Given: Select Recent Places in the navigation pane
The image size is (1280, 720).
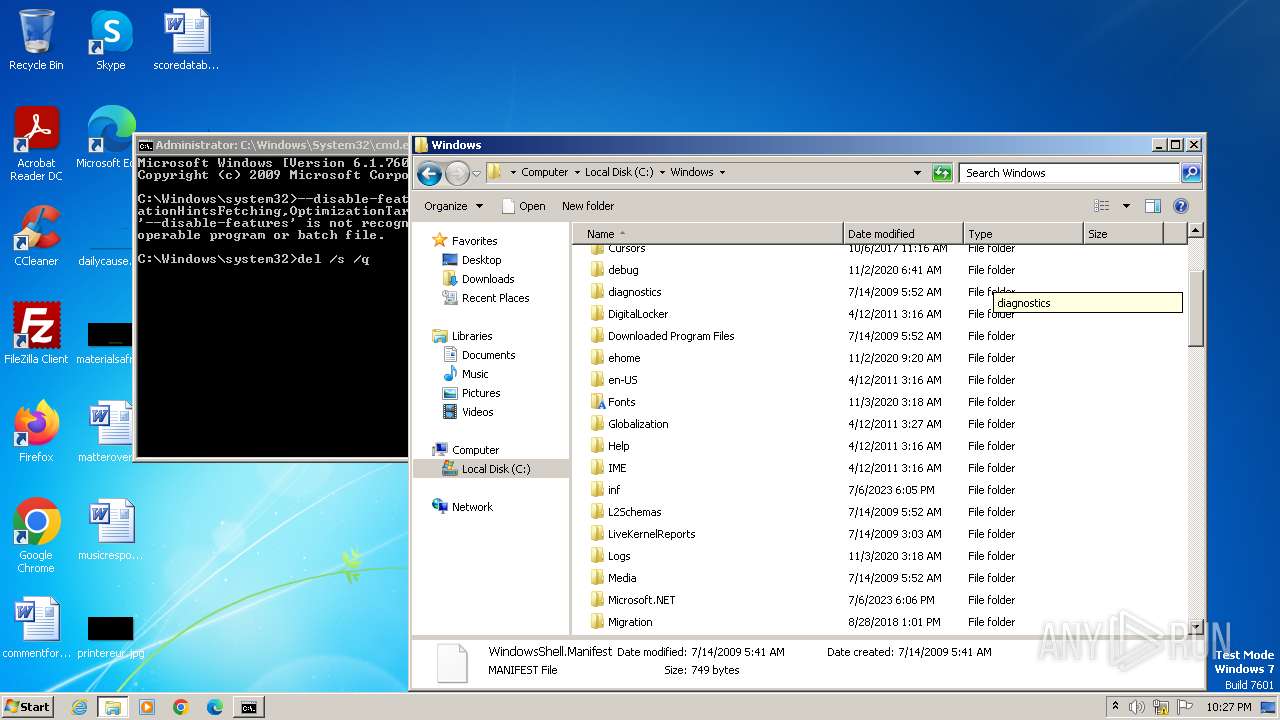Looking at the screenshot, I should (495, 298).
